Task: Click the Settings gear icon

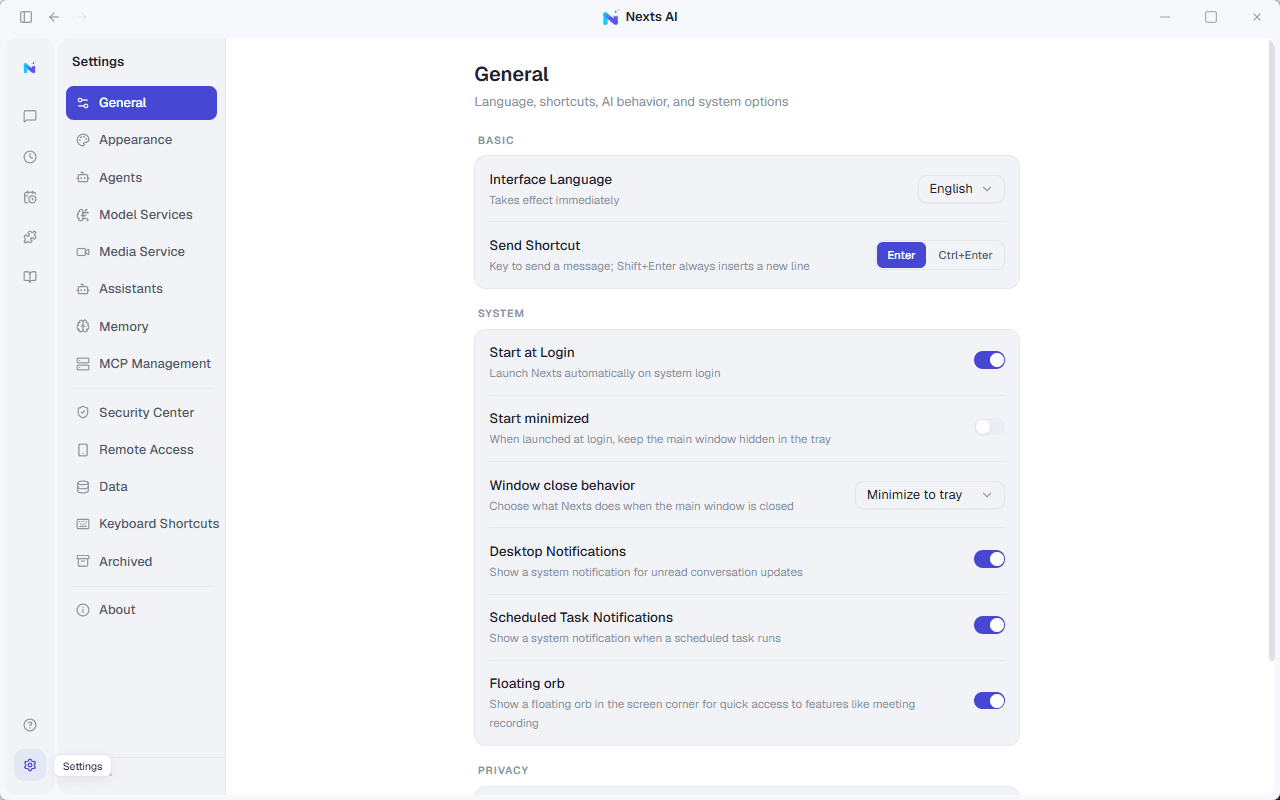Action: click(x=30, y=765)
